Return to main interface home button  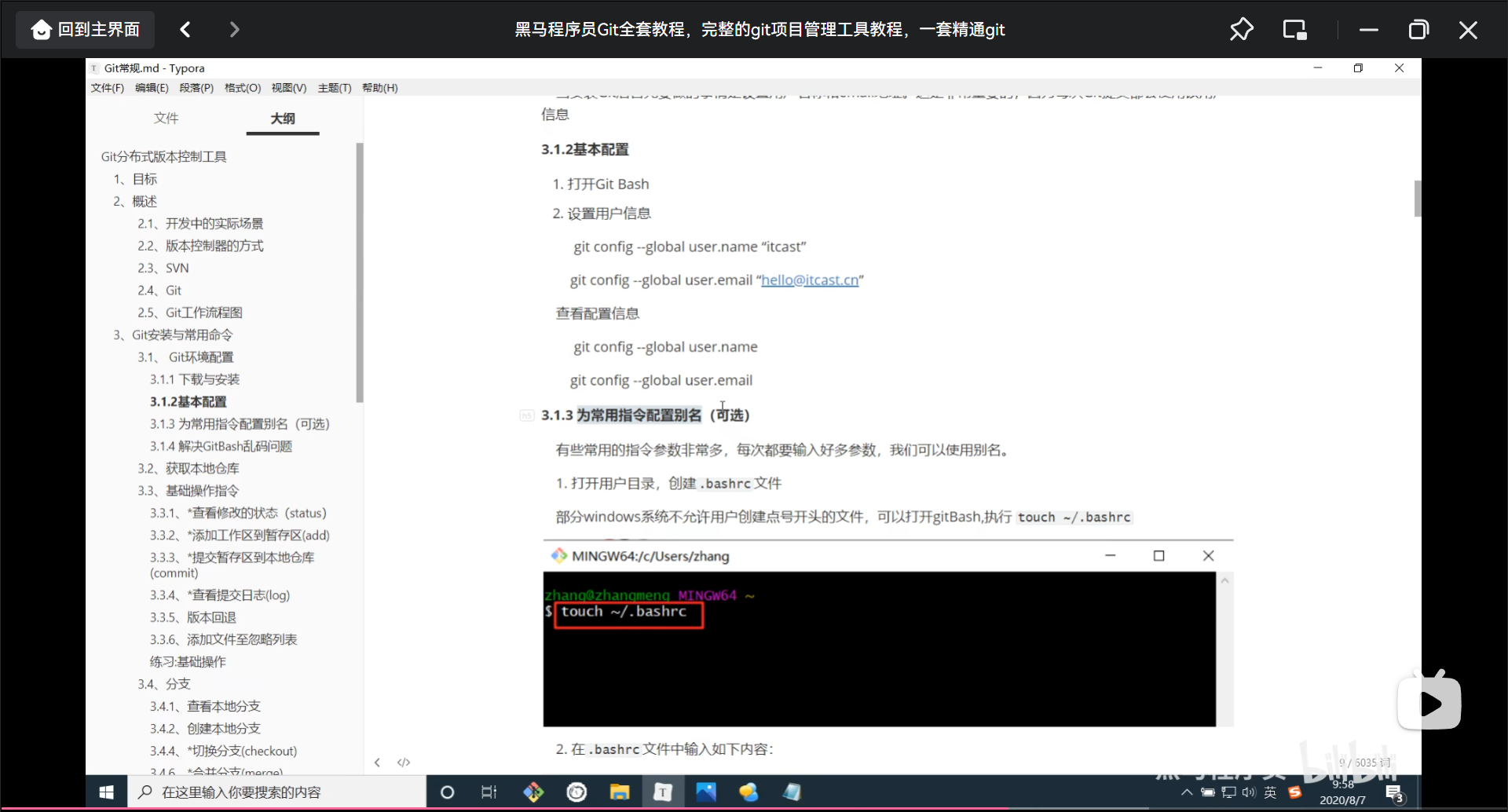tap(85, 30)
